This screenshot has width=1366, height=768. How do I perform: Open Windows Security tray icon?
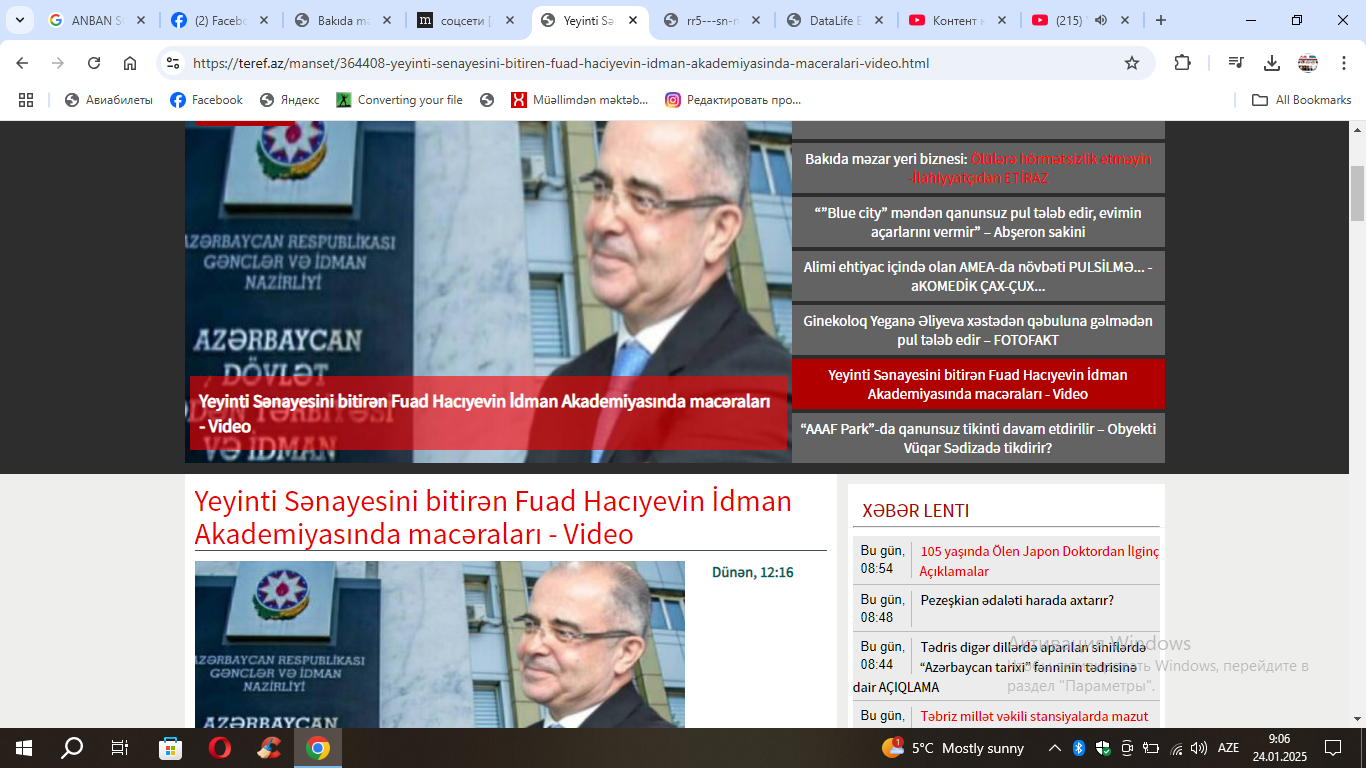coord(1103,748)
